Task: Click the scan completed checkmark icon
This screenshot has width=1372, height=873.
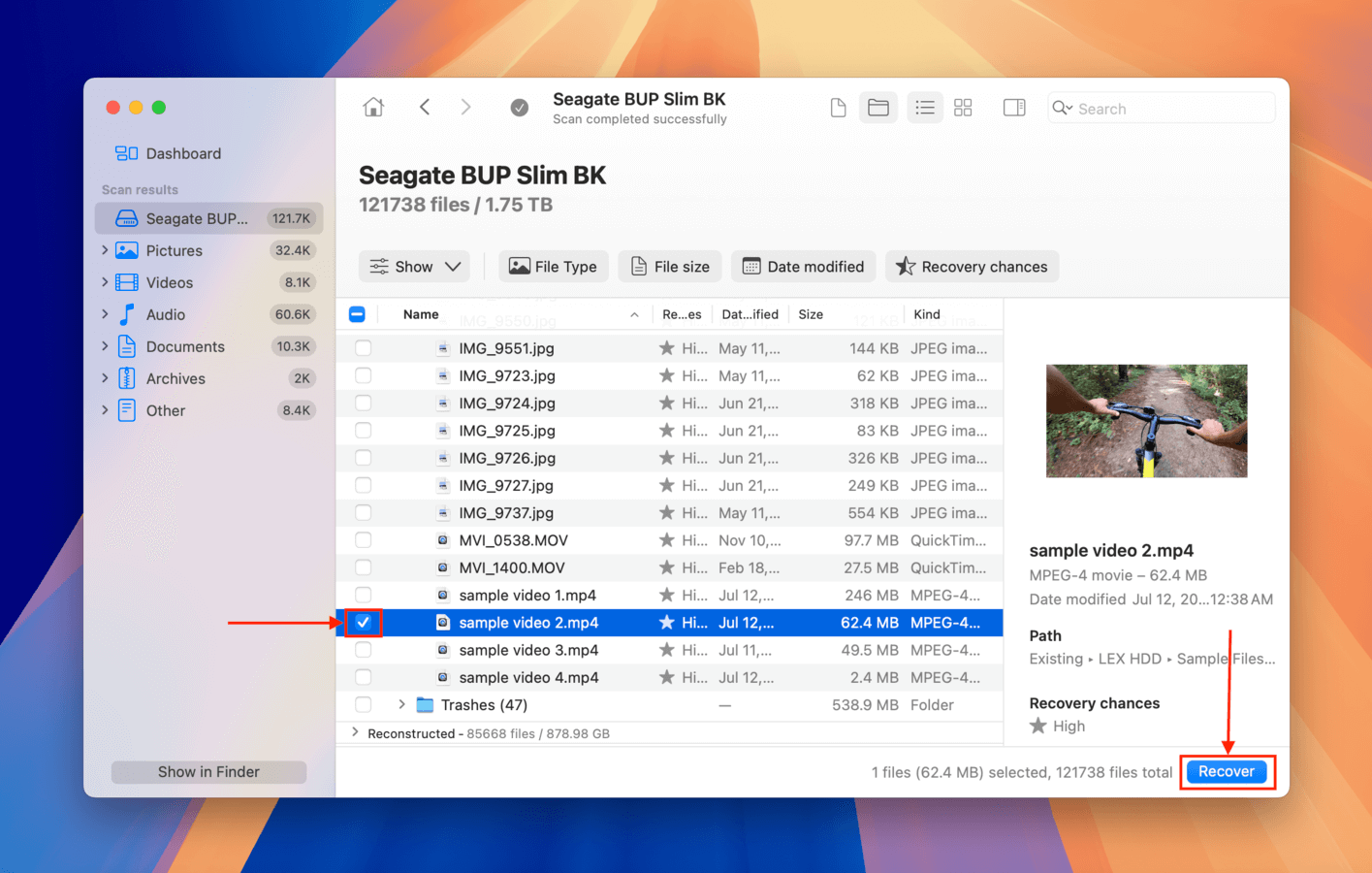Action: coord(520,108)
